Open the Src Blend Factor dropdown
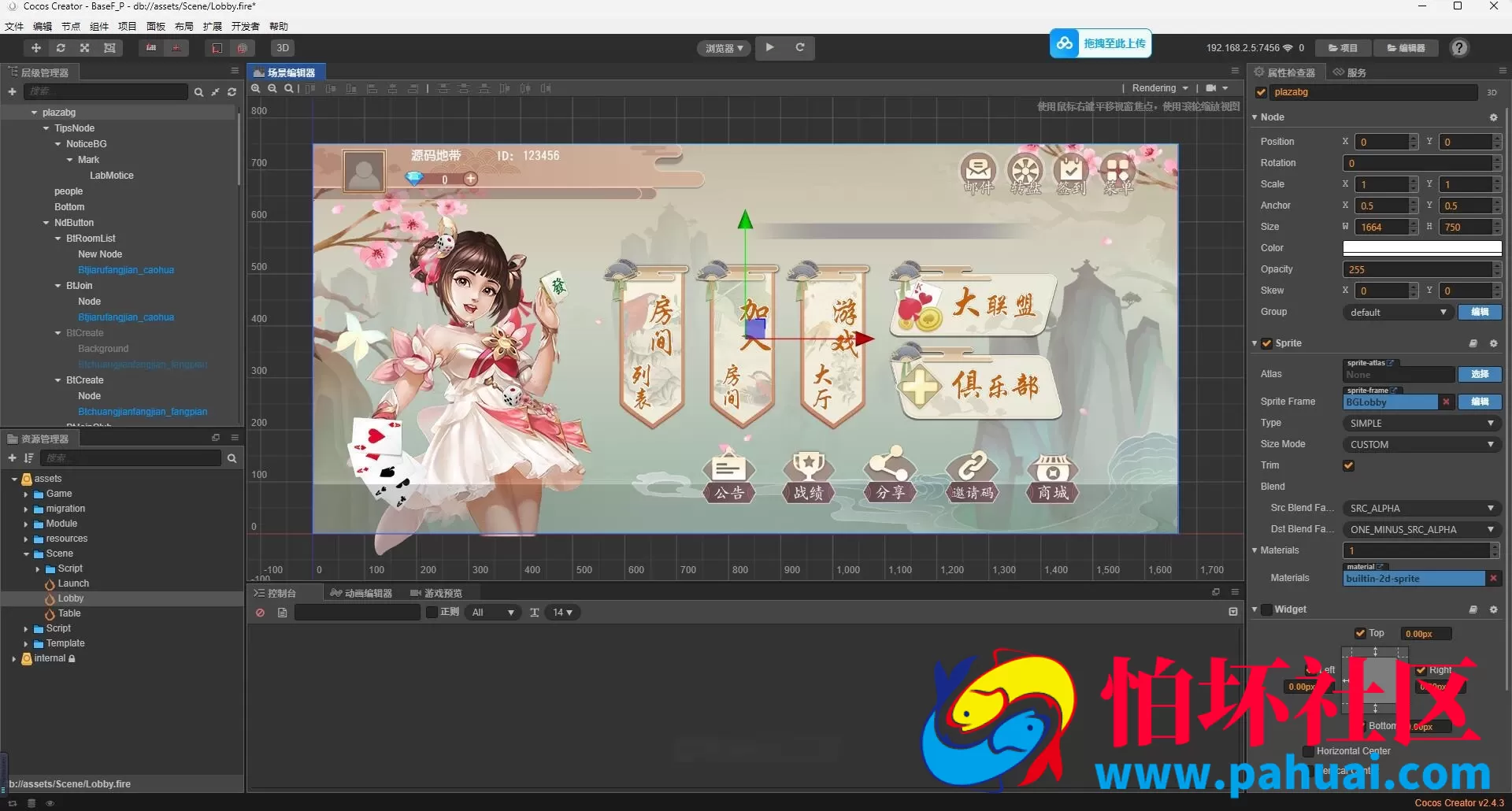Image resolution: width=1512 pixels, height=811 pixels. 1421,509
